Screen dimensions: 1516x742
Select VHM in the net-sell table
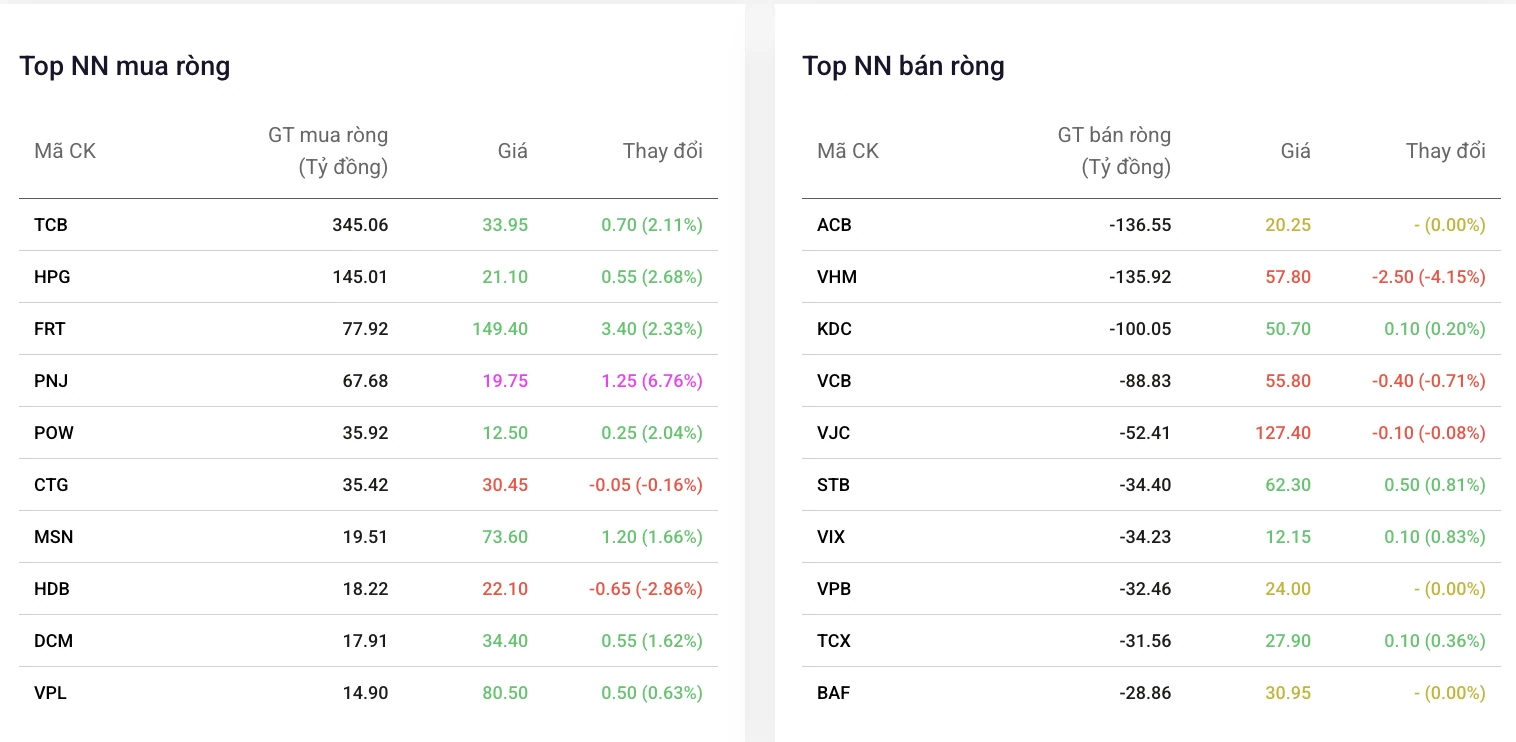click(837, 277)
